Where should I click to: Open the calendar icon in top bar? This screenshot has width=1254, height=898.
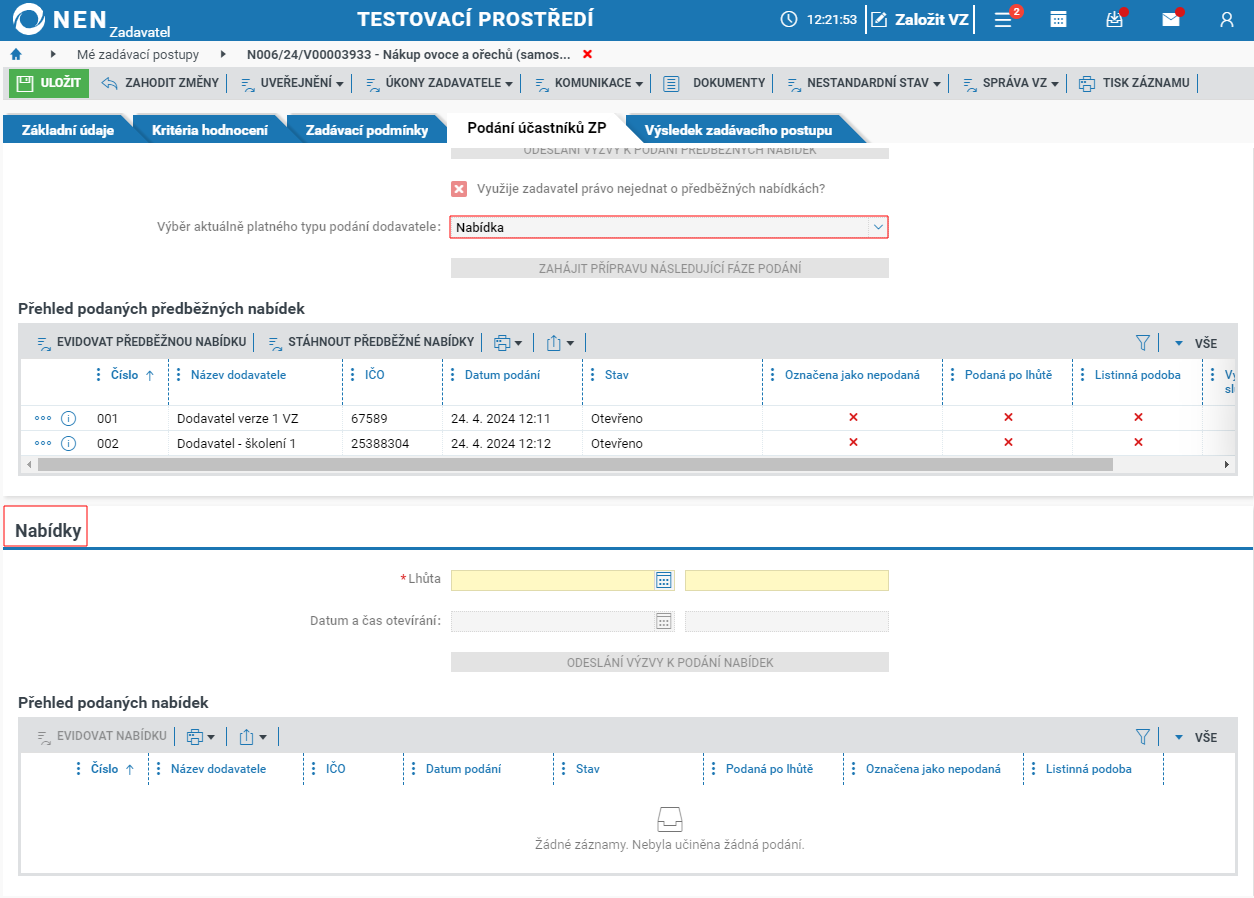click(1058, 19)
